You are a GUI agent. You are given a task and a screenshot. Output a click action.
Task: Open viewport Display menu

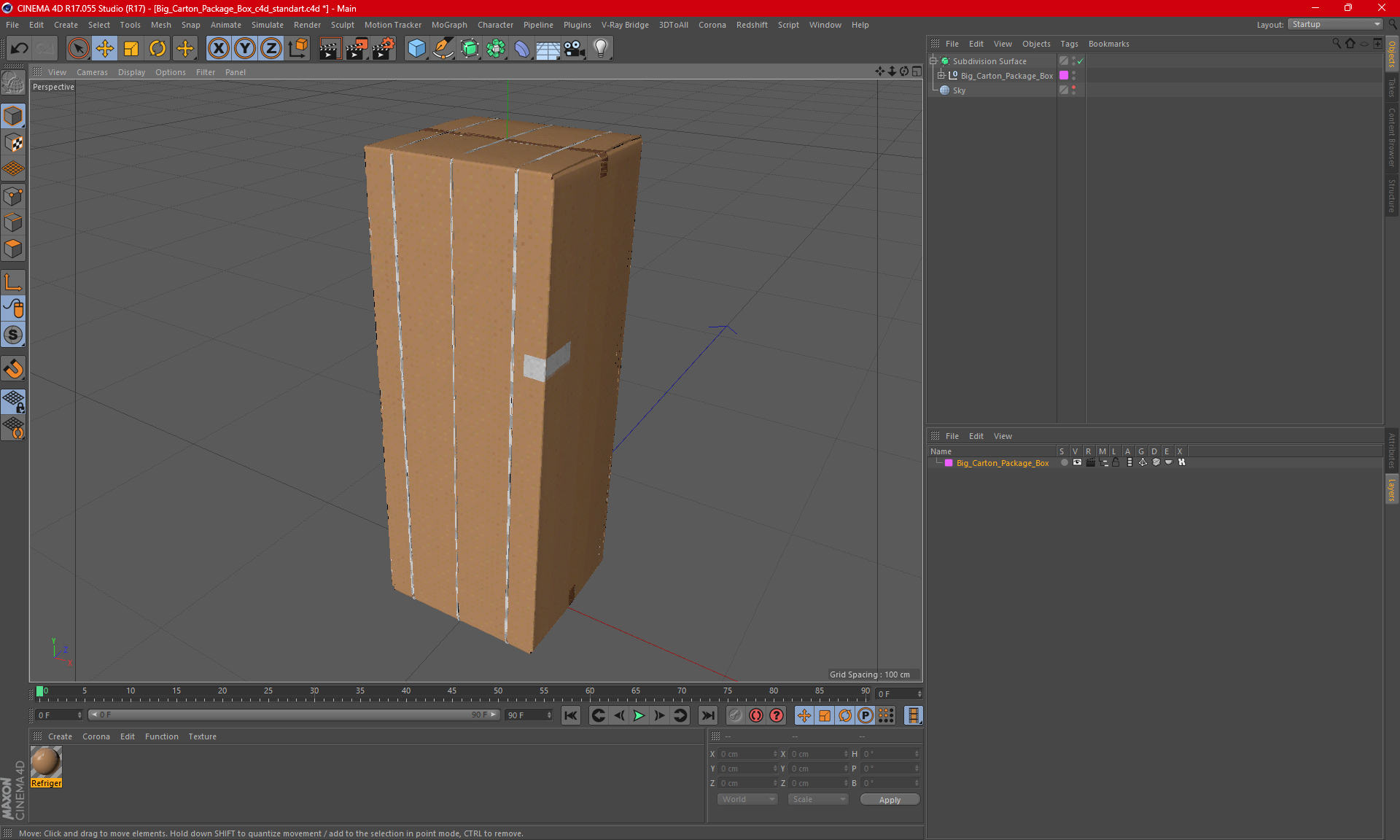pos(131,72)
